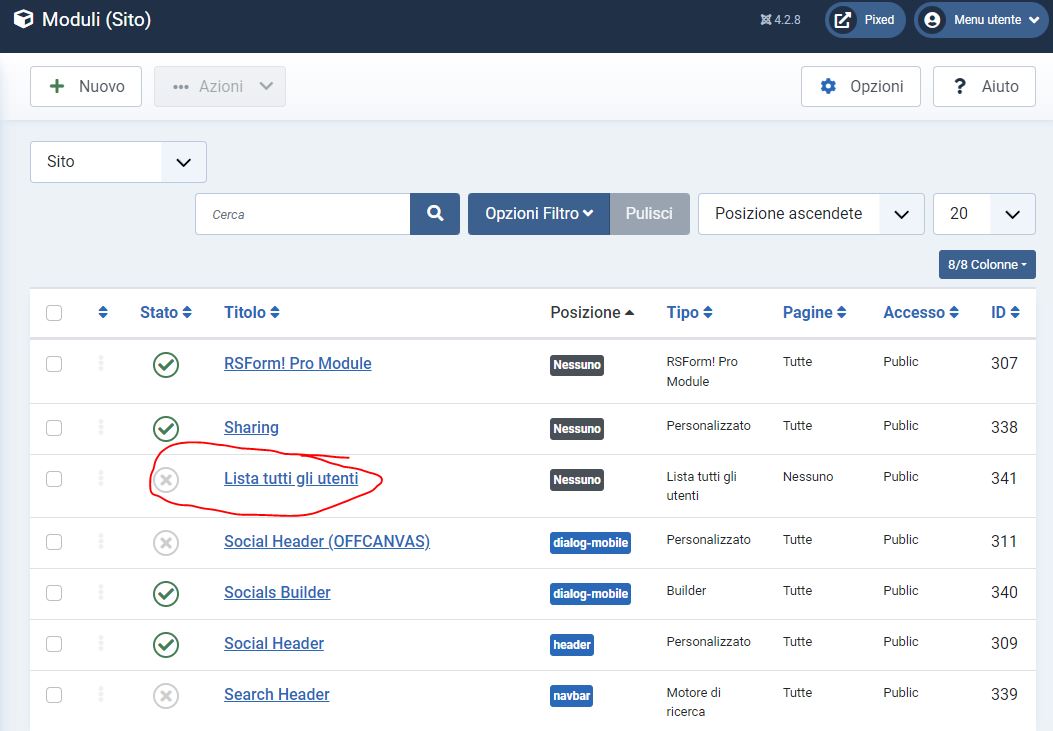This screenshot has width=1053, height=731.
Task: Select the checkbox for Social Header (OFFCANVAS)
Action: (x=54, y=542)
